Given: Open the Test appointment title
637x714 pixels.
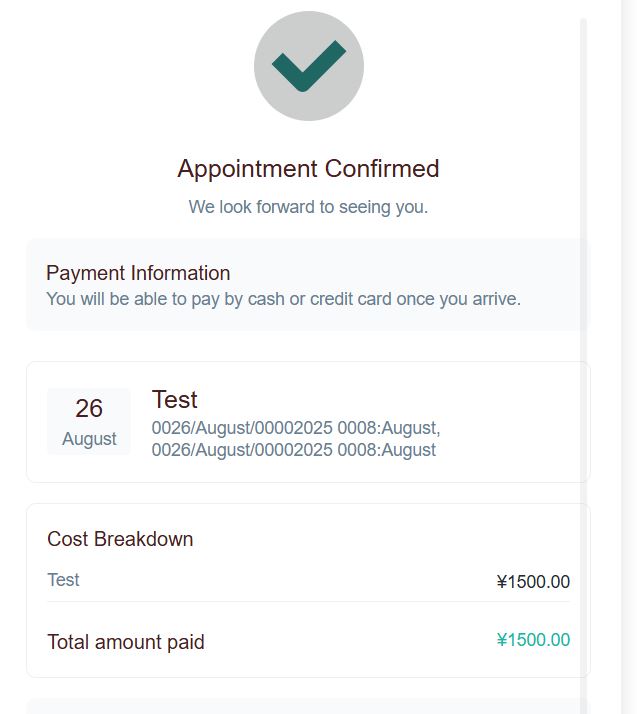Looking at the screenshot, I should [x=175, y=400].
